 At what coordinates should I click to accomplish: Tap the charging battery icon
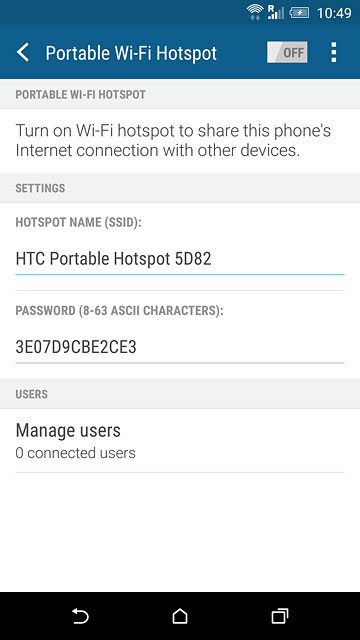299,13
